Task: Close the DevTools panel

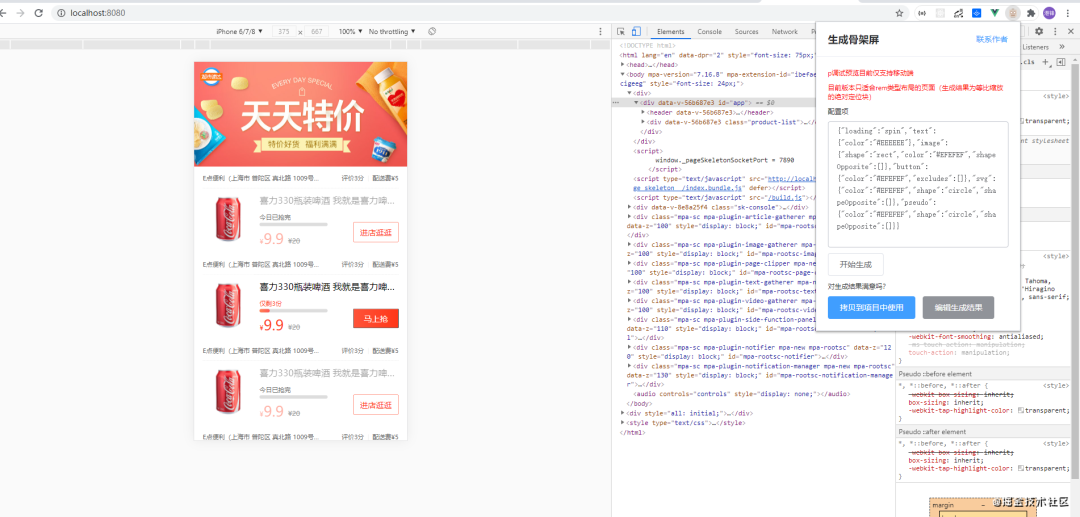Action: pyautogui.click(x=1071, y=32)
